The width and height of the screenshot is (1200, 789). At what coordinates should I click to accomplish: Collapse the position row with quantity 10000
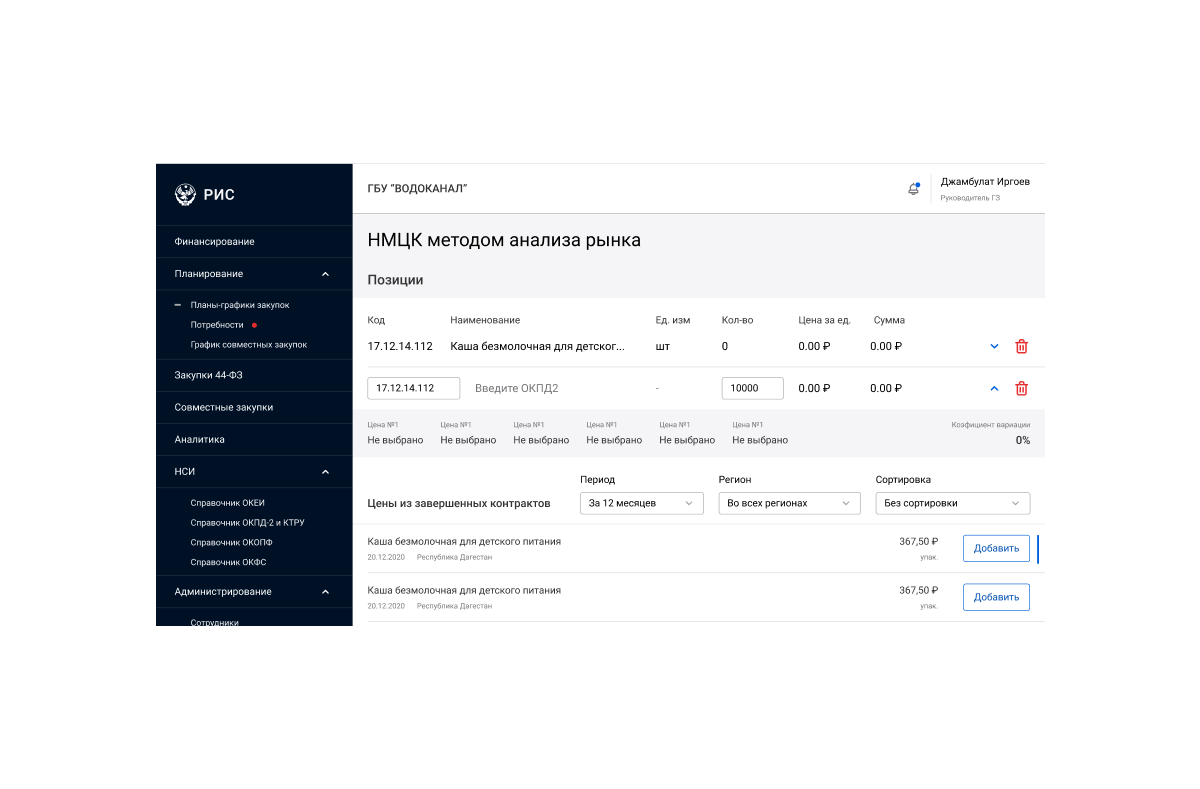point(994,388)
